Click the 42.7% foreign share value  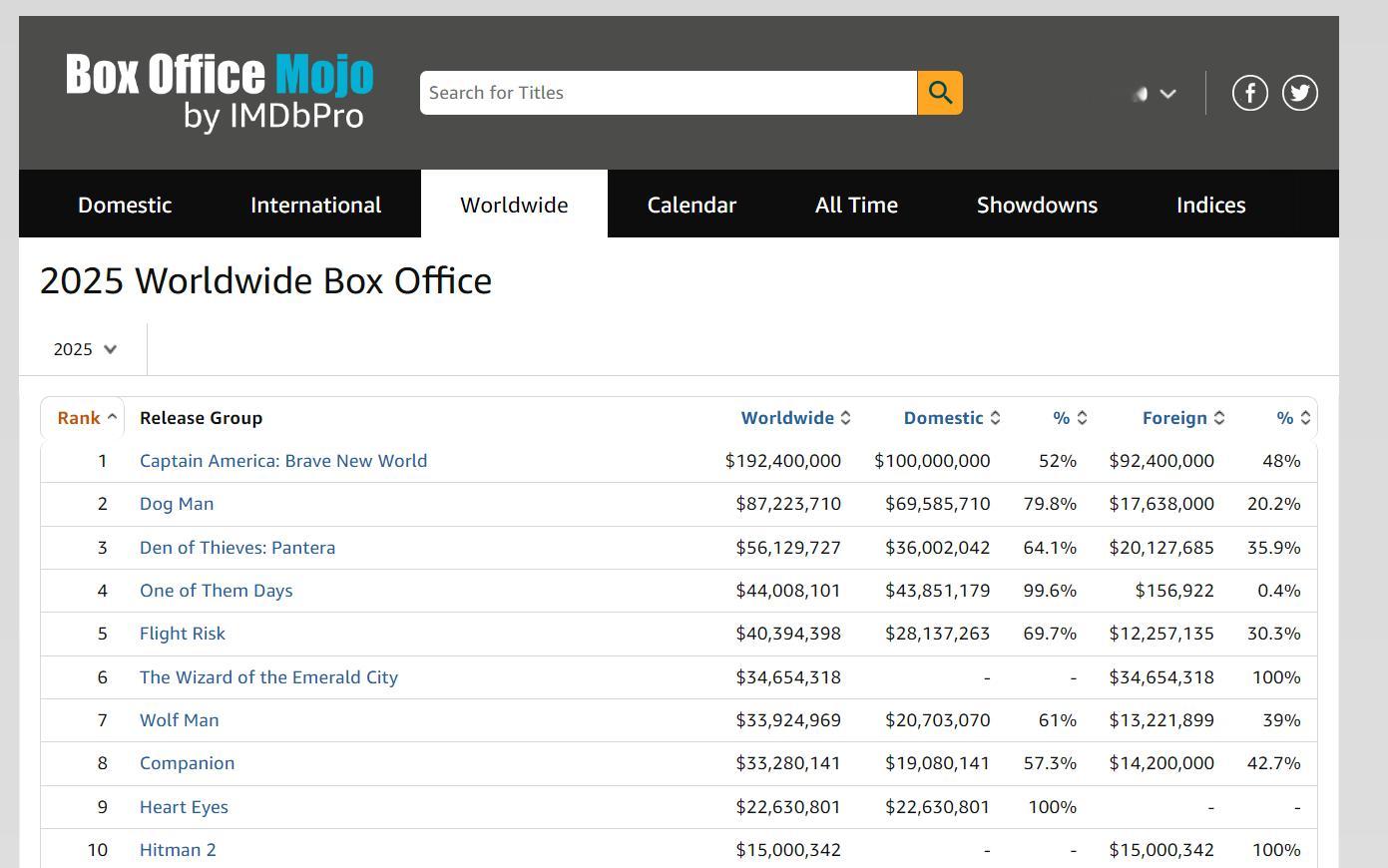click(x=1274, y=763)
